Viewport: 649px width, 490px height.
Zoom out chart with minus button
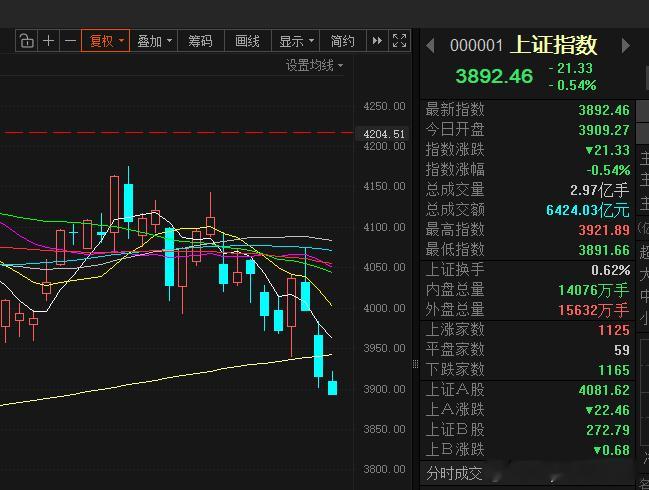pyautogui.click(x=70, y=41)
